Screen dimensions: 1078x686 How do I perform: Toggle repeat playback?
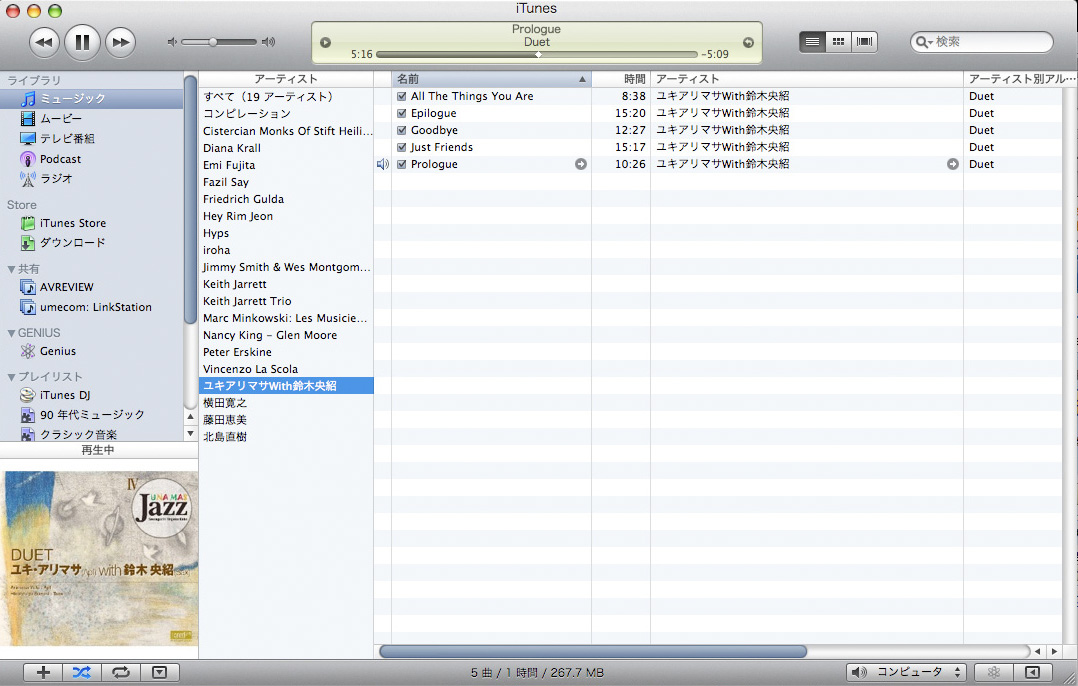click(121, 672)
